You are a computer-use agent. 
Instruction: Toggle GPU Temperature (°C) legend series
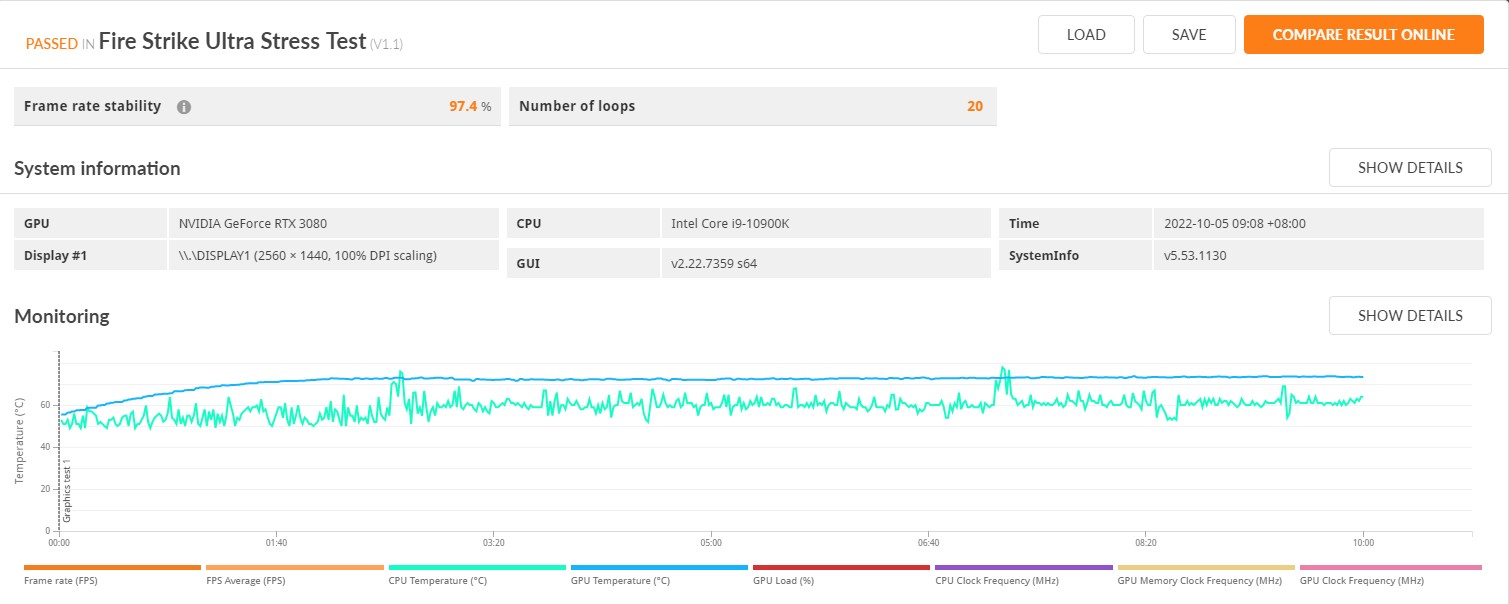659,575
